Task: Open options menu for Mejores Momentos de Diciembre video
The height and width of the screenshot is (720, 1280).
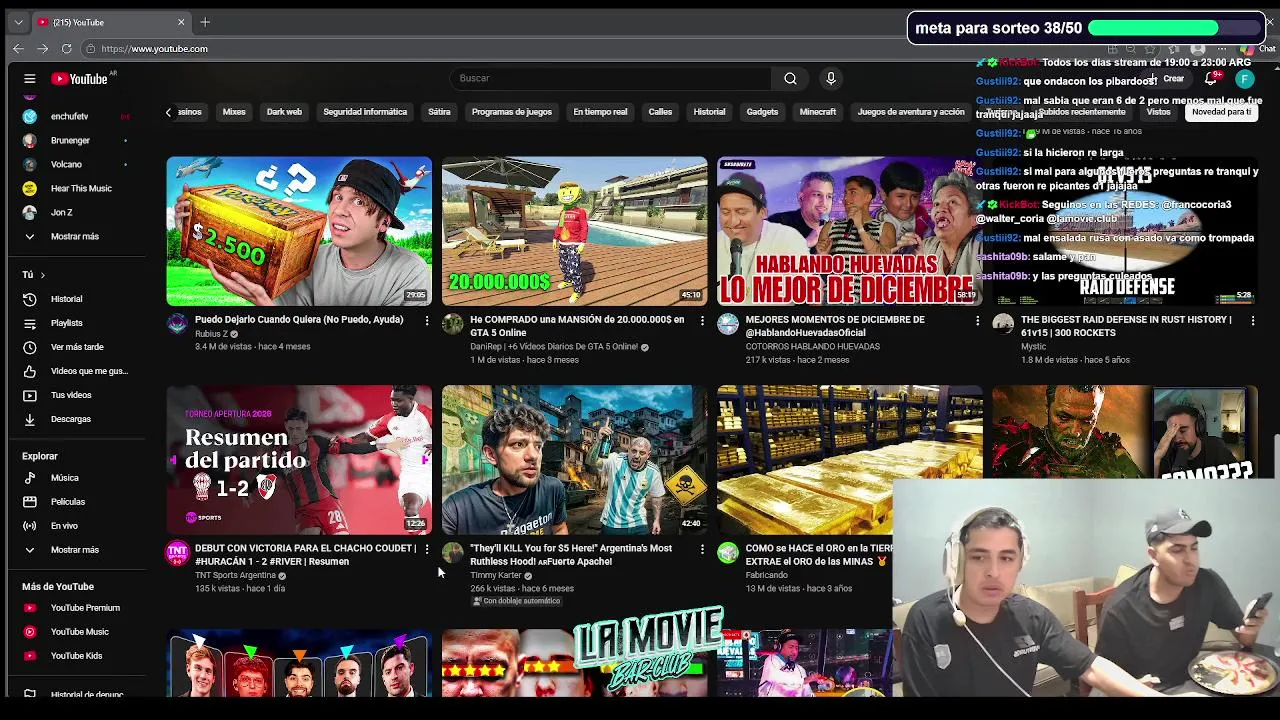Action: click(977, 321)
